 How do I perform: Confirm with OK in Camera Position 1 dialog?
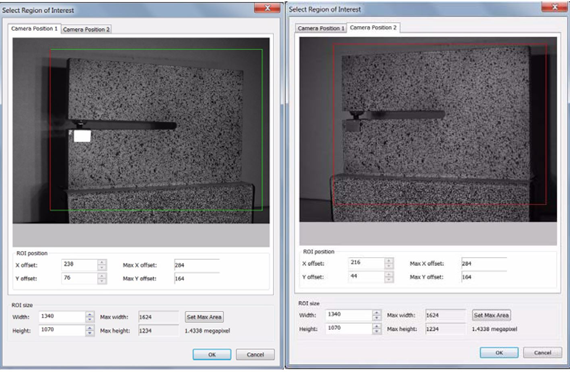[x=212, y=355]
